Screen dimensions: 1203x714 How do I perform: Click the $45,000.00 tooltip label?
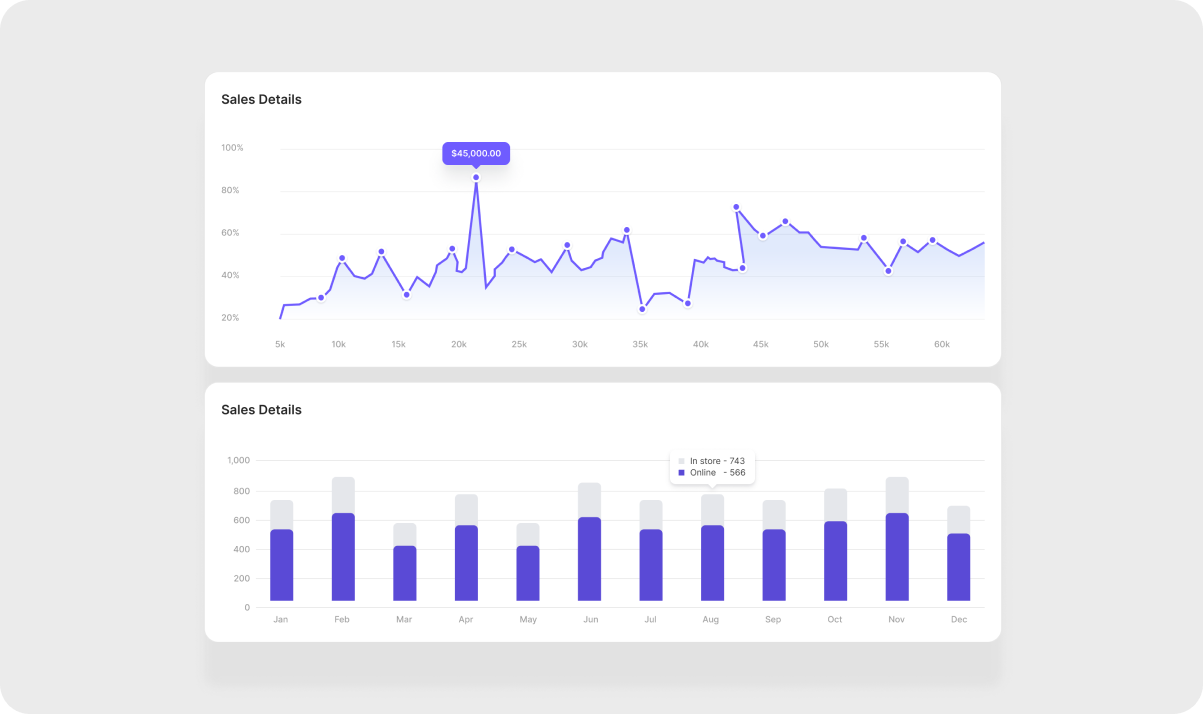tap(476, 154)
